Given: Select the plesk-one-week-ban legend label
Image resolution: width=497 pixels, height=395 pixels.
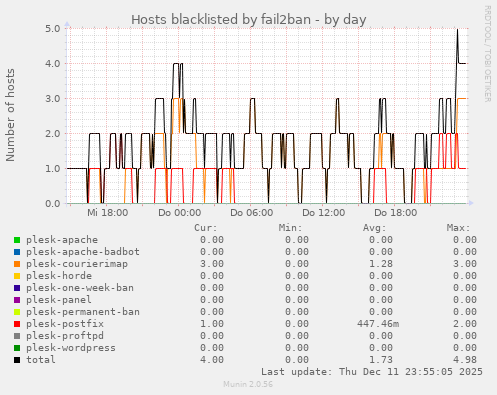Looking at the screenshot, I should (80, 288).
